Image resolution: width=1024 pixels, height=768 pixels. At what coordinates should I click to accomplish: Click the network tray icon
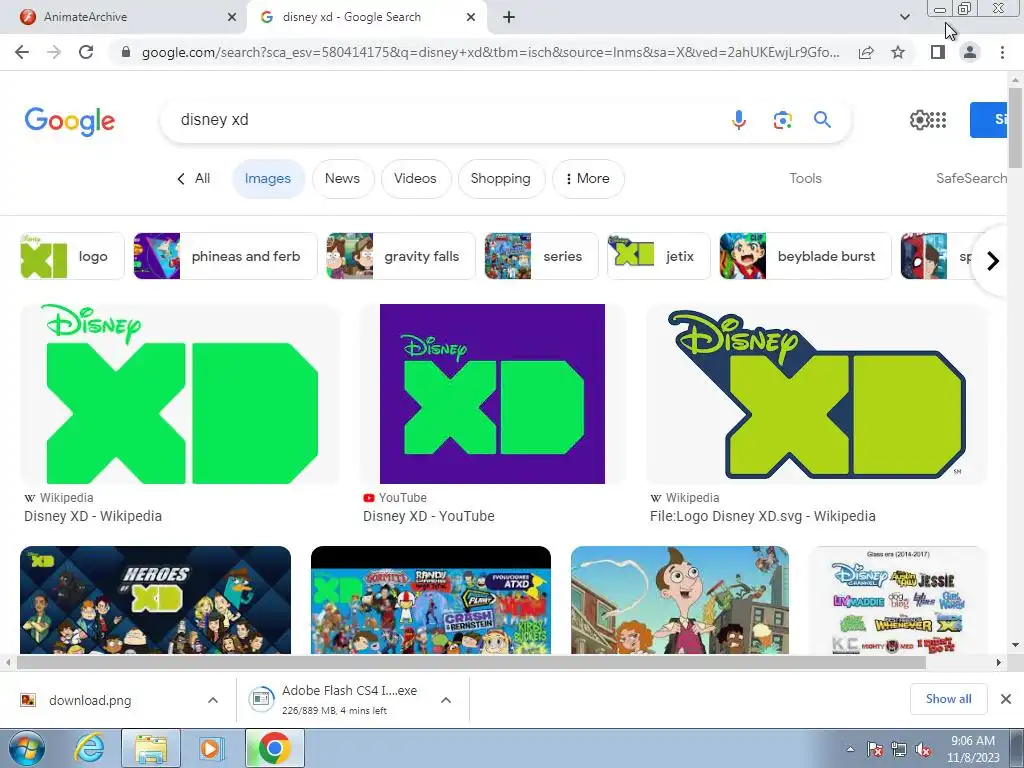tap(899, 750)
